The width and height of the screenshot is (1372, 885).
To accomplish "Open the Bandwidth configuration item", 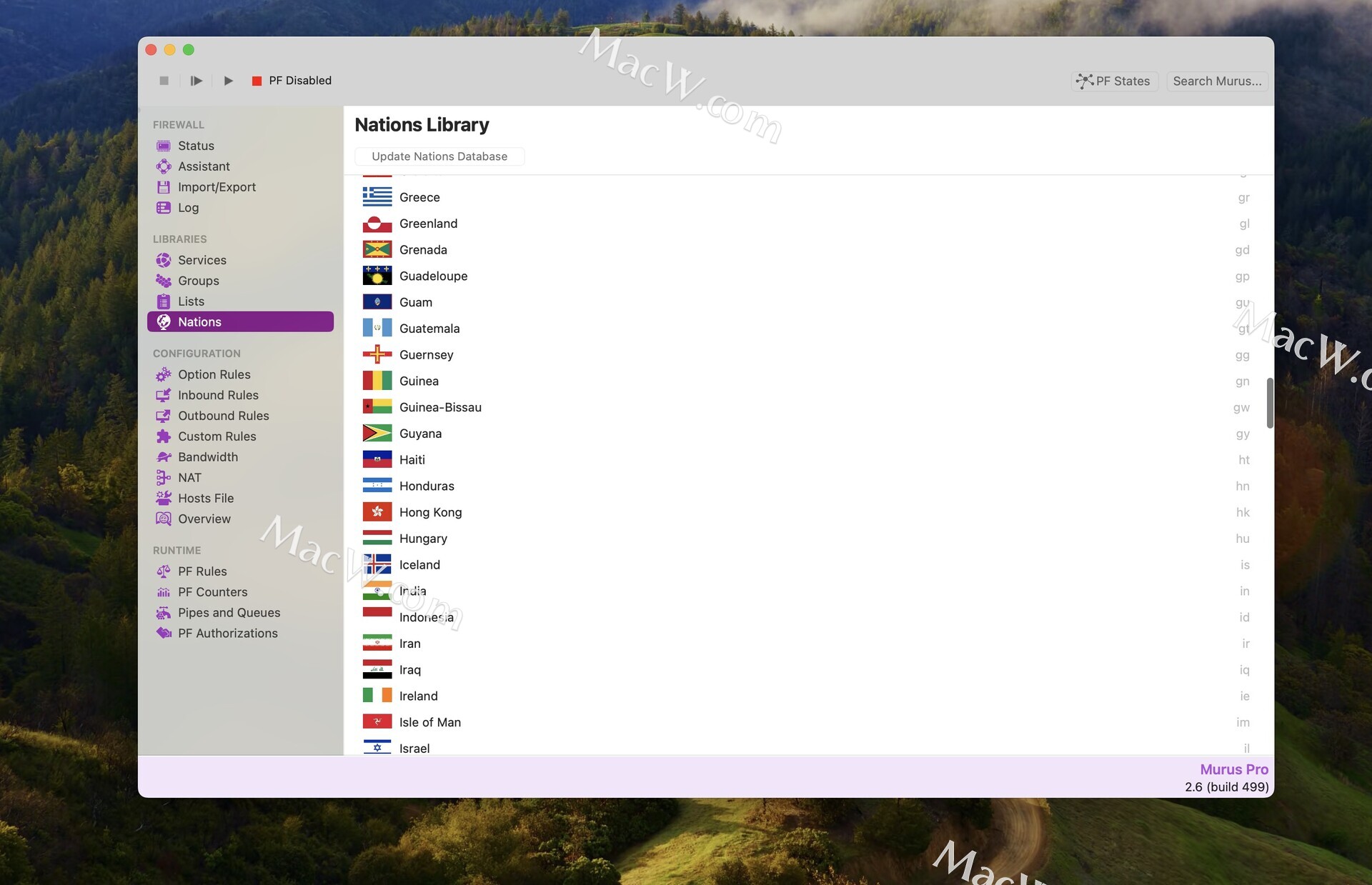I will pos(207,457).
